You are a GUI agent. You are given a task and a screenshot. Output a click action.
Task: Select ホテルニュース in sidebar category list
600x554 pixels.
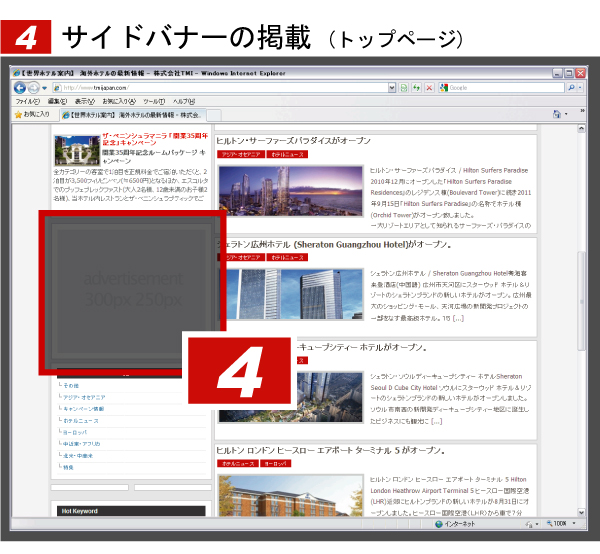click(81, 420)
